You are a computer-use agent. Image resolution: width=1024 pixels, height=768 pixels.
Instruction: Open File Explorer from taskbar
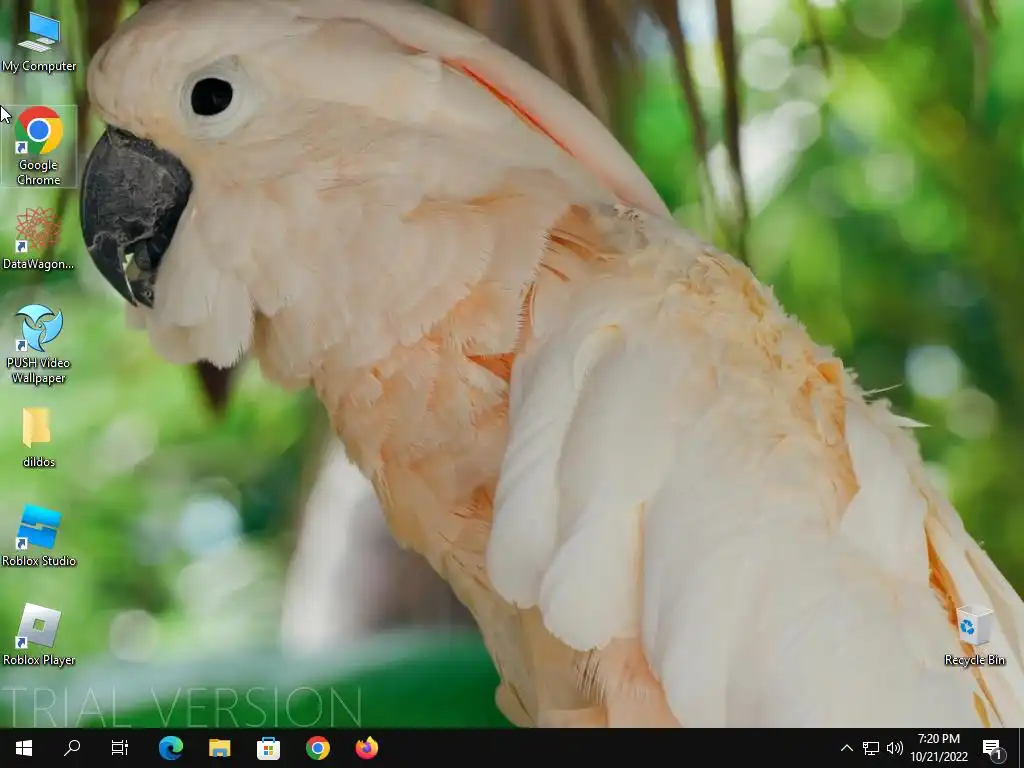[x=219, y=748]
